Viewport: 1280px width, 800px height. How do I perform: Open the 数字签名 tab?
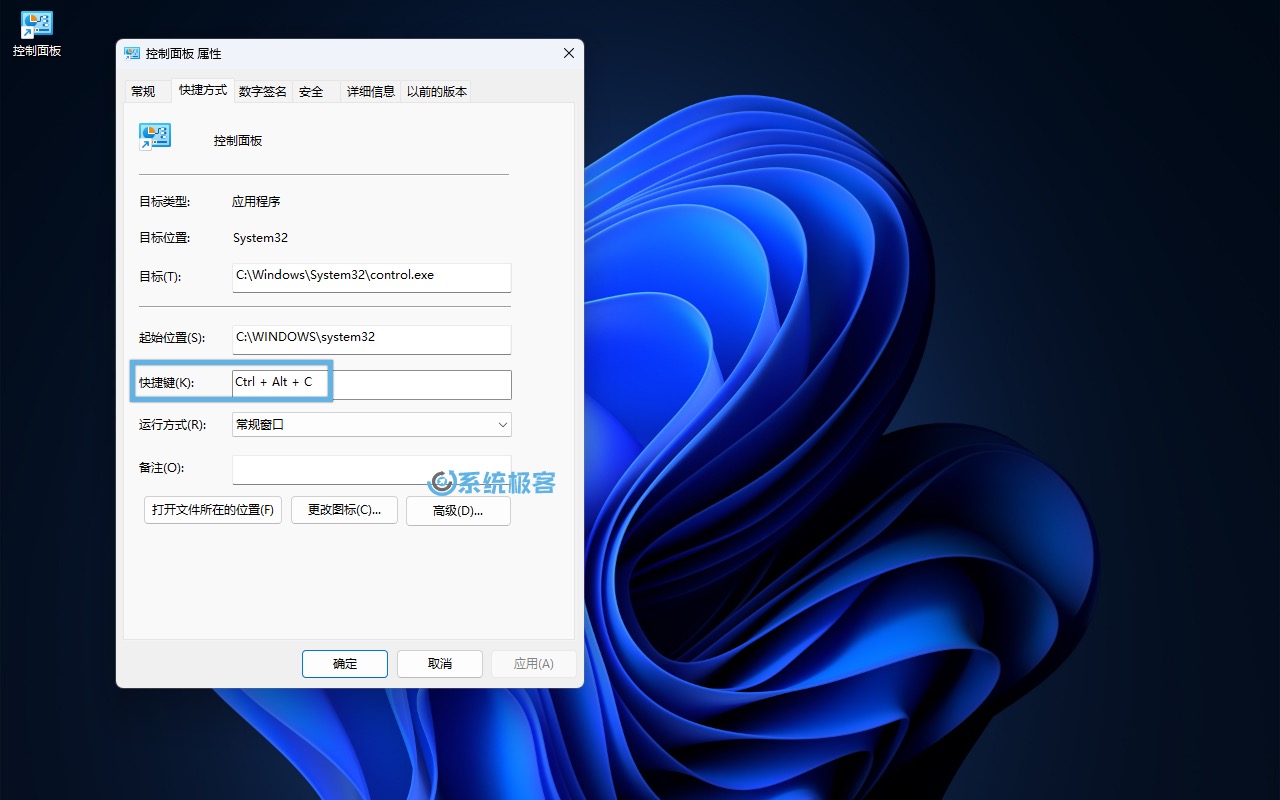263,92
